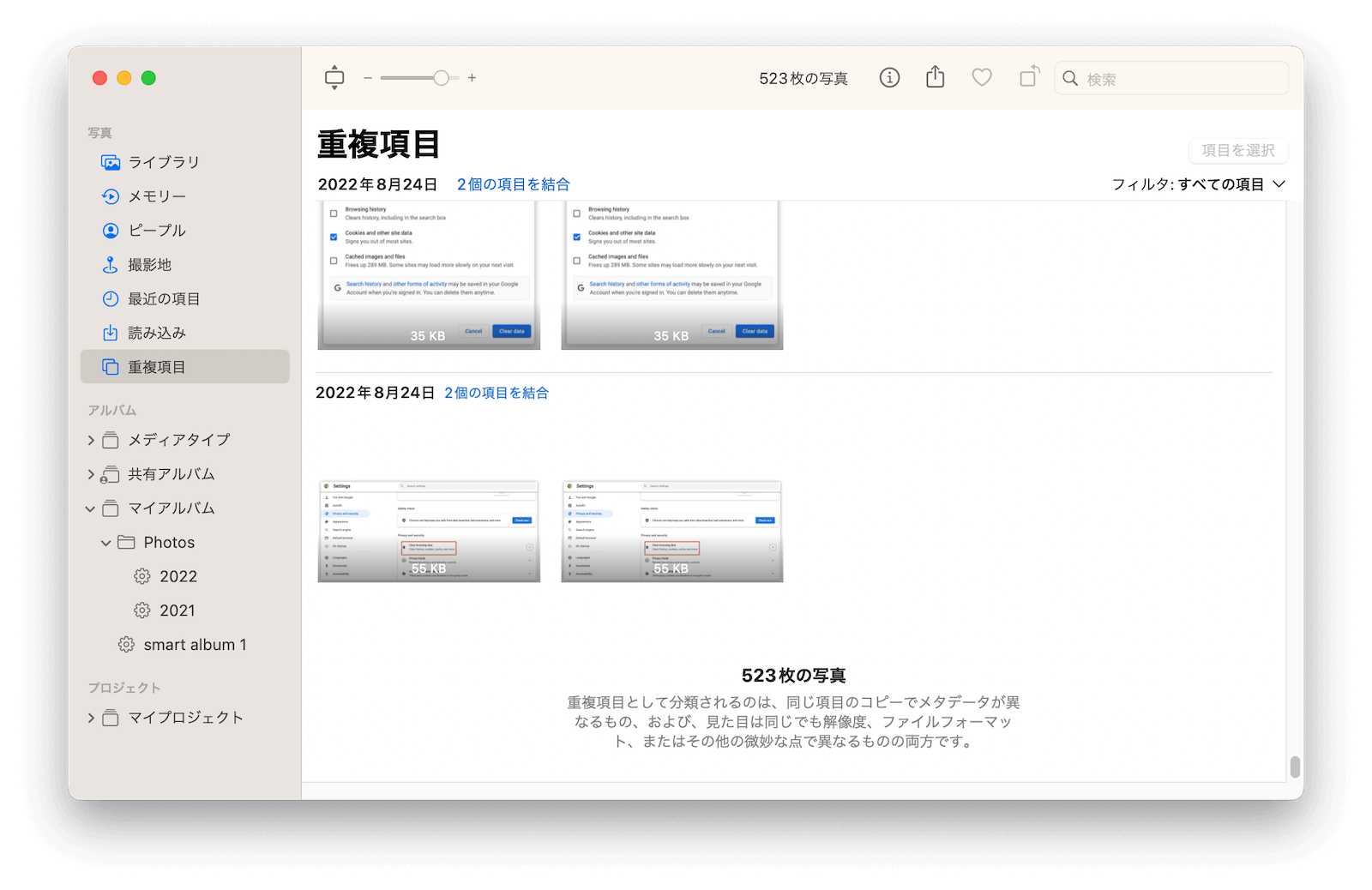Click first 2個の項目を結合 merge link

pos(513,184)
